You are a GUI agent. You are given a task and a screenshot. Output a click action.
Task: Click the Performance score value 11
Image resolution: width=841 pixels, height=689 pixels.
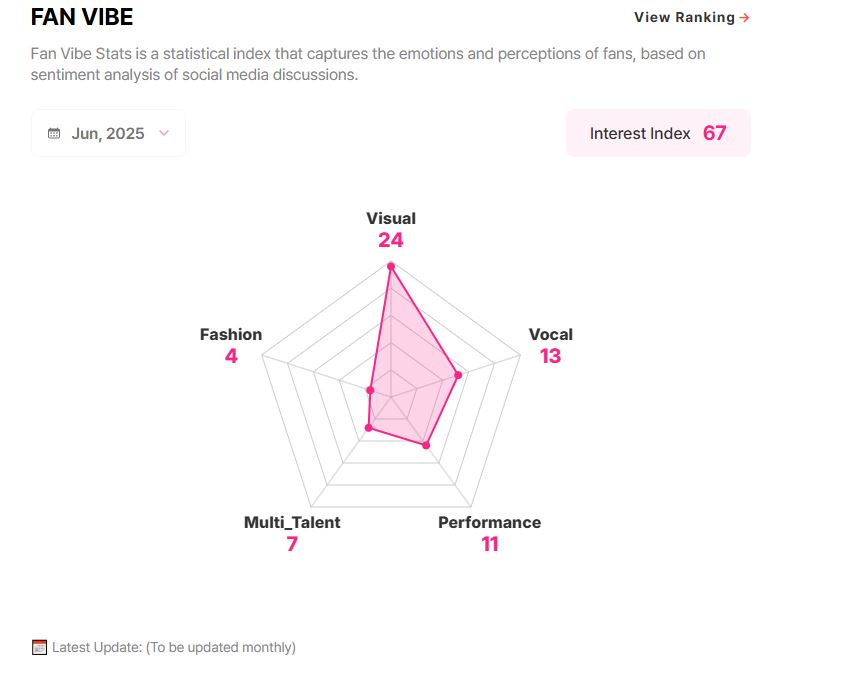[490, 544]
